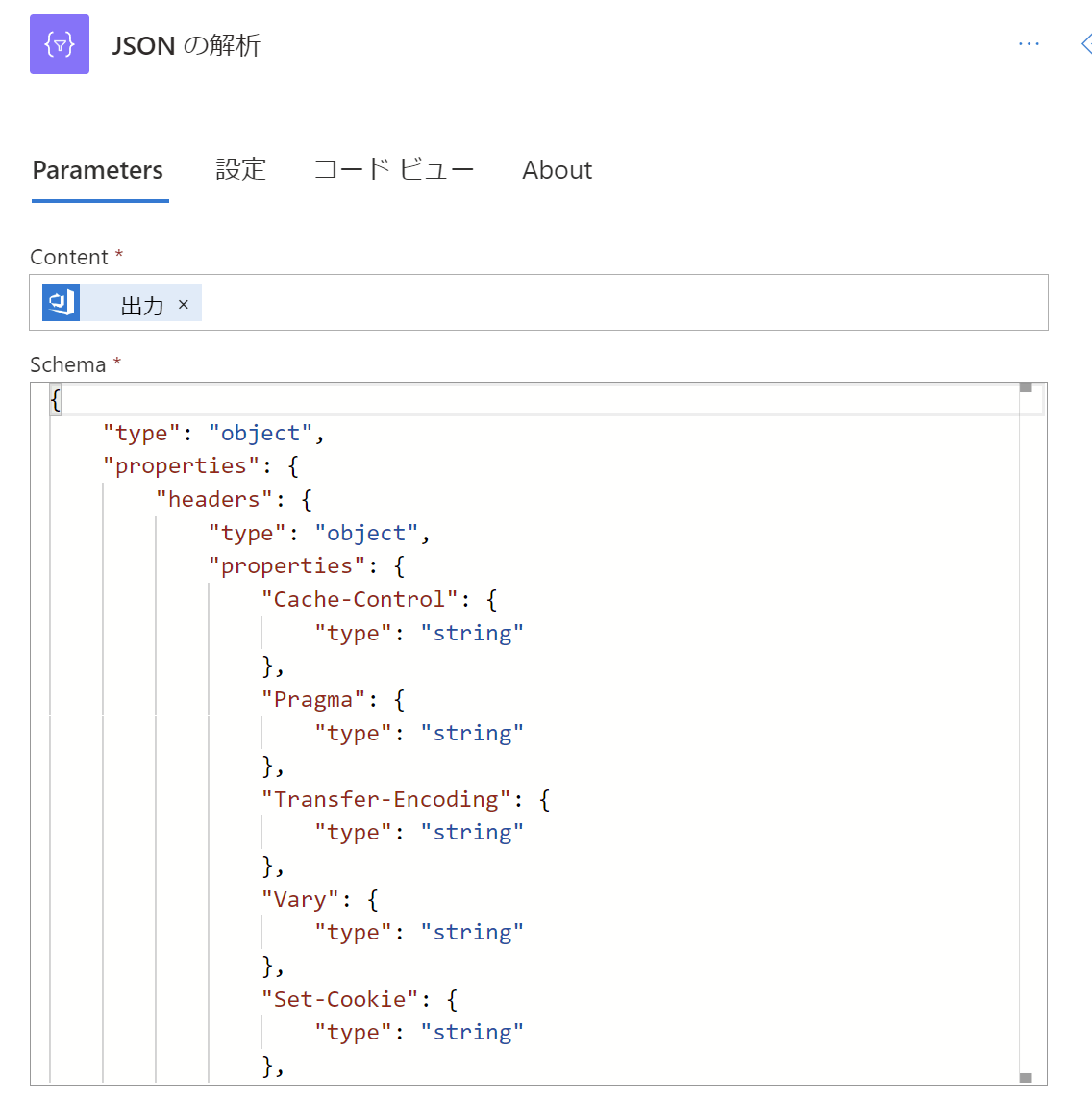
Task: Open the three-dot more options menu
Action: pos(1029,44)
